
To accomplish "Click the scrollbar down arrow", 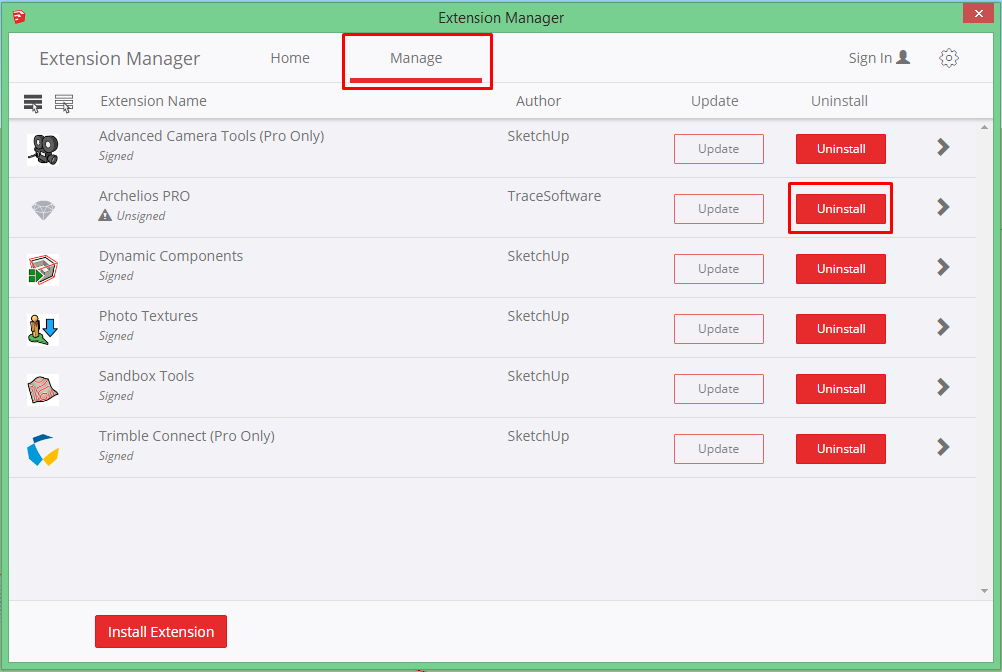I will pyautogui.click(x=984, y=591).
